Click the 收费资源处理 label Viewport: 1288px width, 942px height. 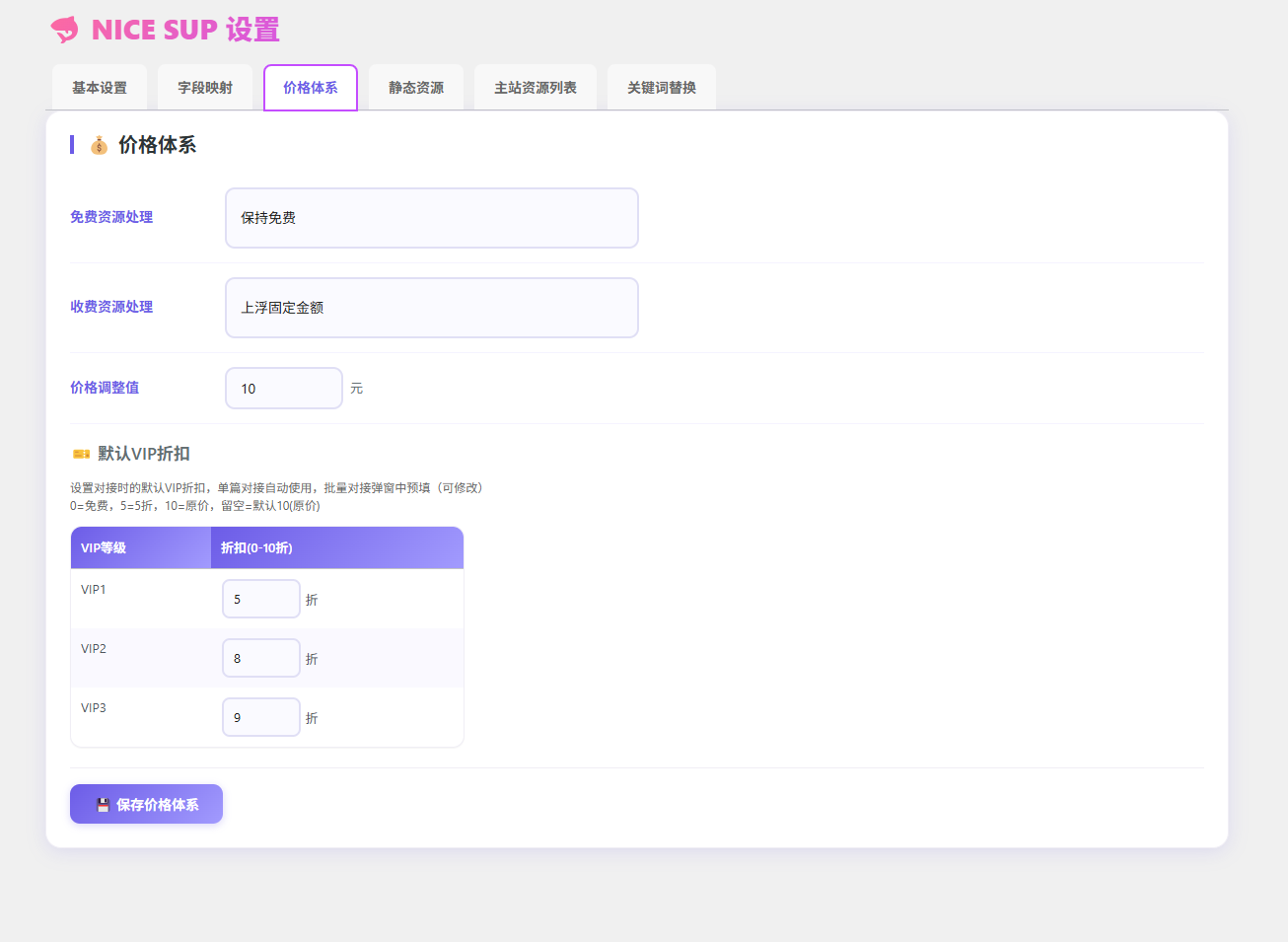coord(111,307)
